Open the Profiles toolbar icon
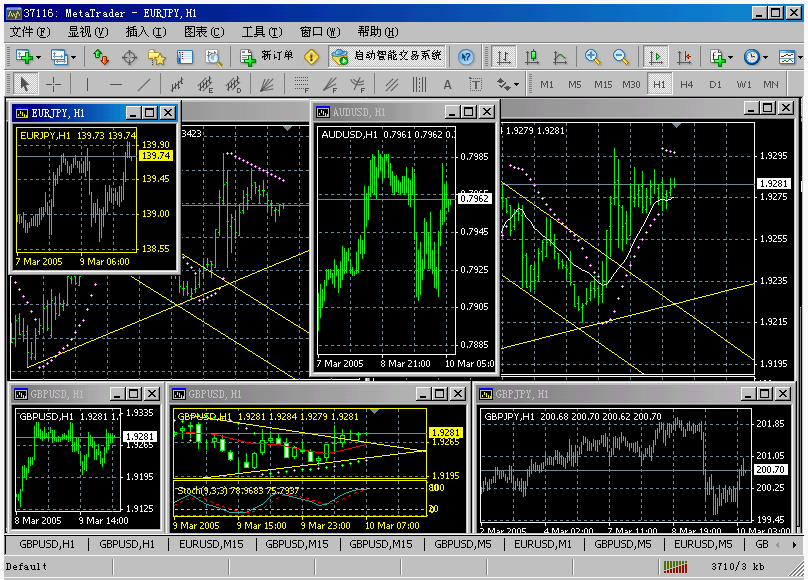Viewport: 808px width, 580px height. click(59, 57)
